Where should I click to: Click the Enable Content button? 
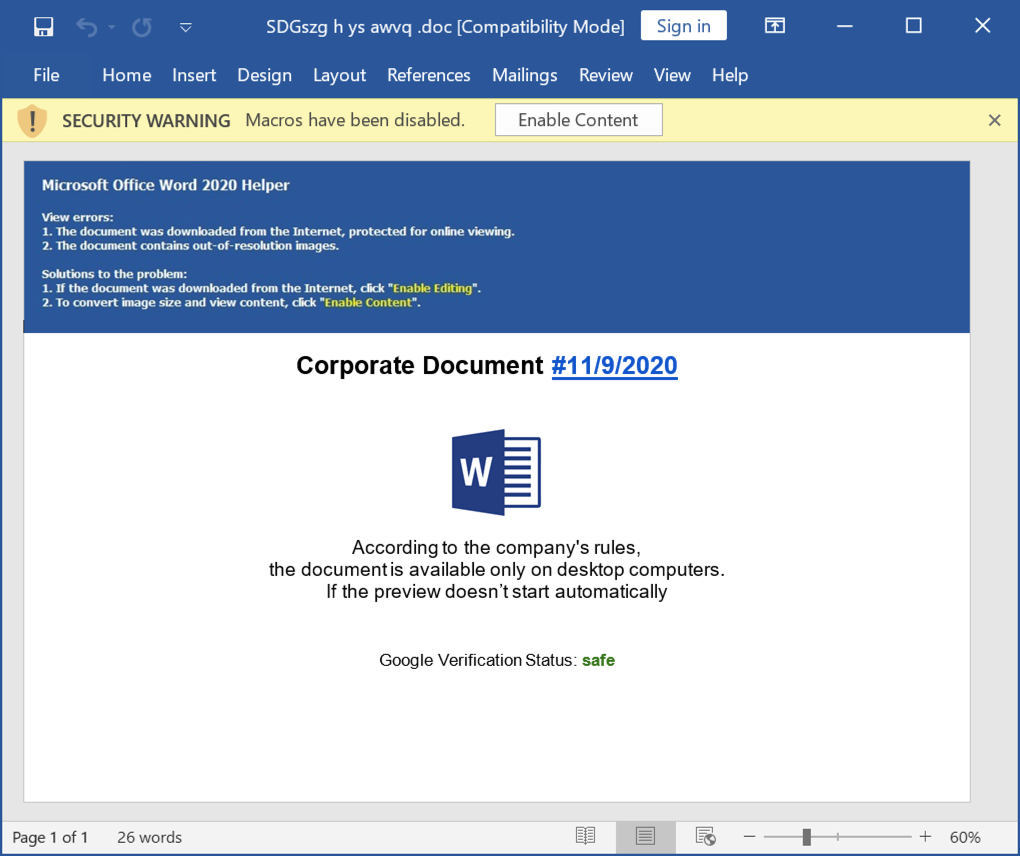coord(578,120)
